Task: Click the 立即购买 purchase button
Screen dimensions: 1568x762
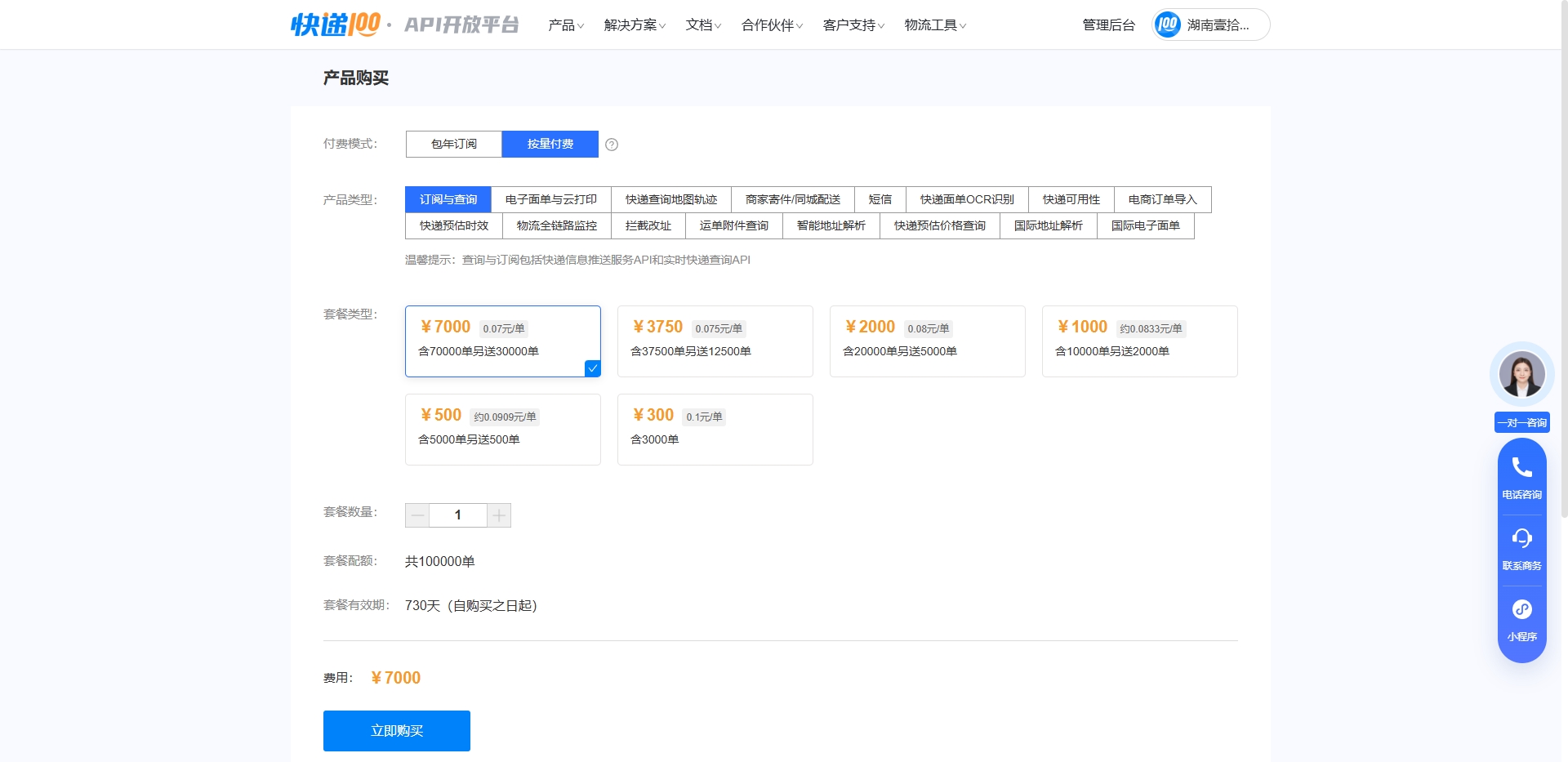Action: click(397, 730)
